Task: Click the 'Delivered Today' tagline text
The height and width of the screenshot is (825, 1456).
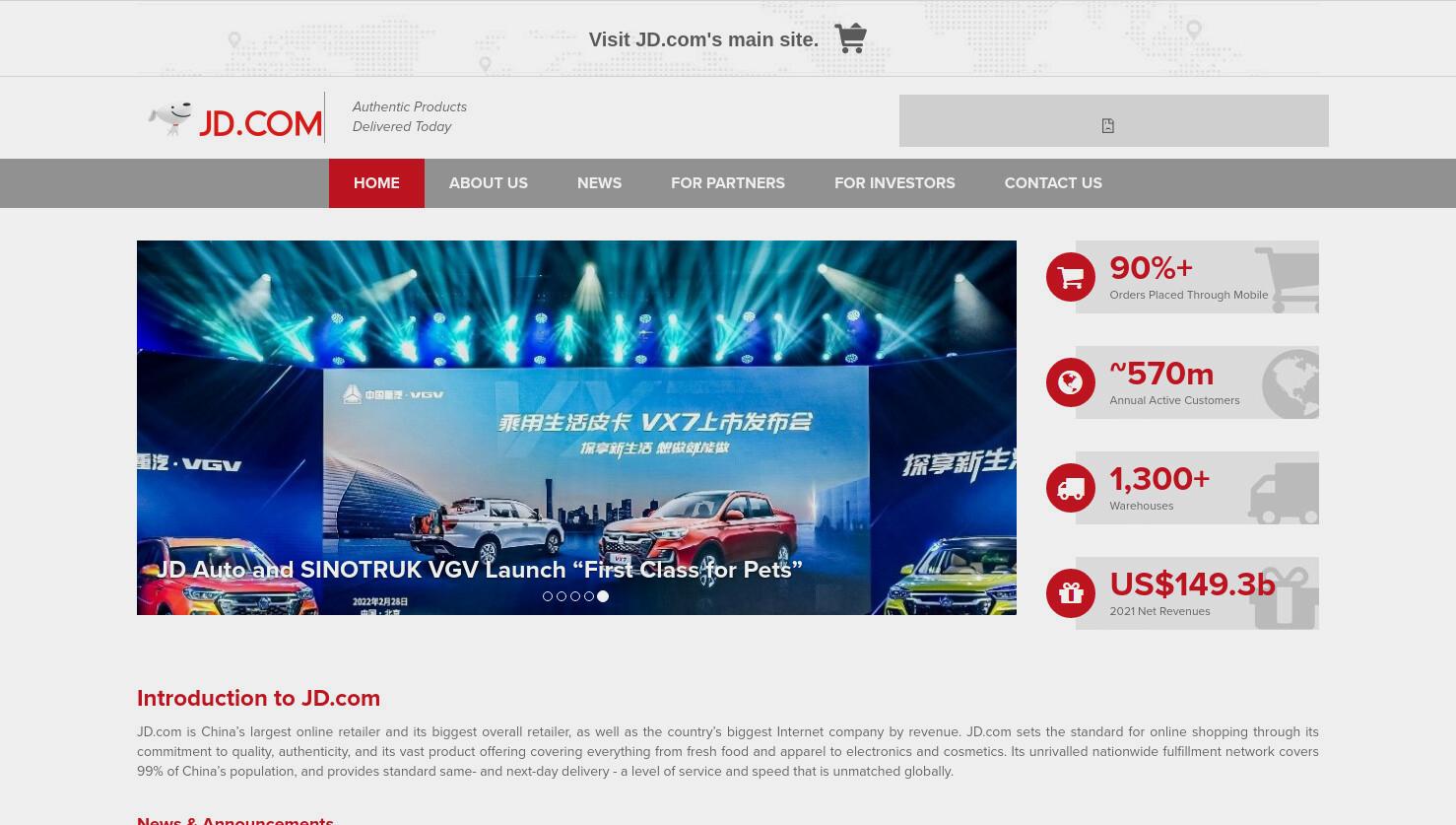Action: tap(402, 126)
